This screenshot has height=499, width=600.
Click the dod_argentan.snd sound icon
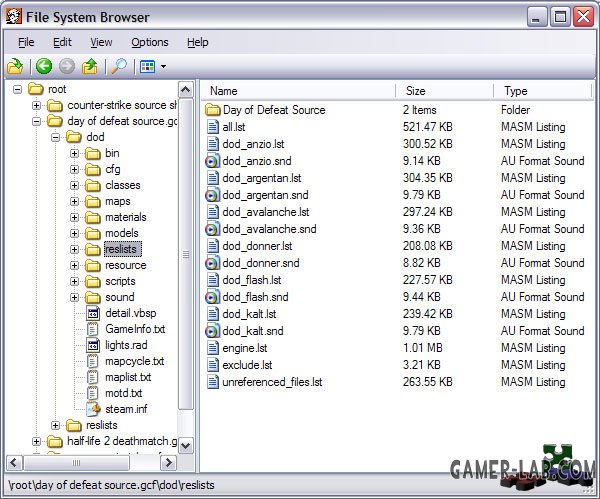tap(212, 195)
